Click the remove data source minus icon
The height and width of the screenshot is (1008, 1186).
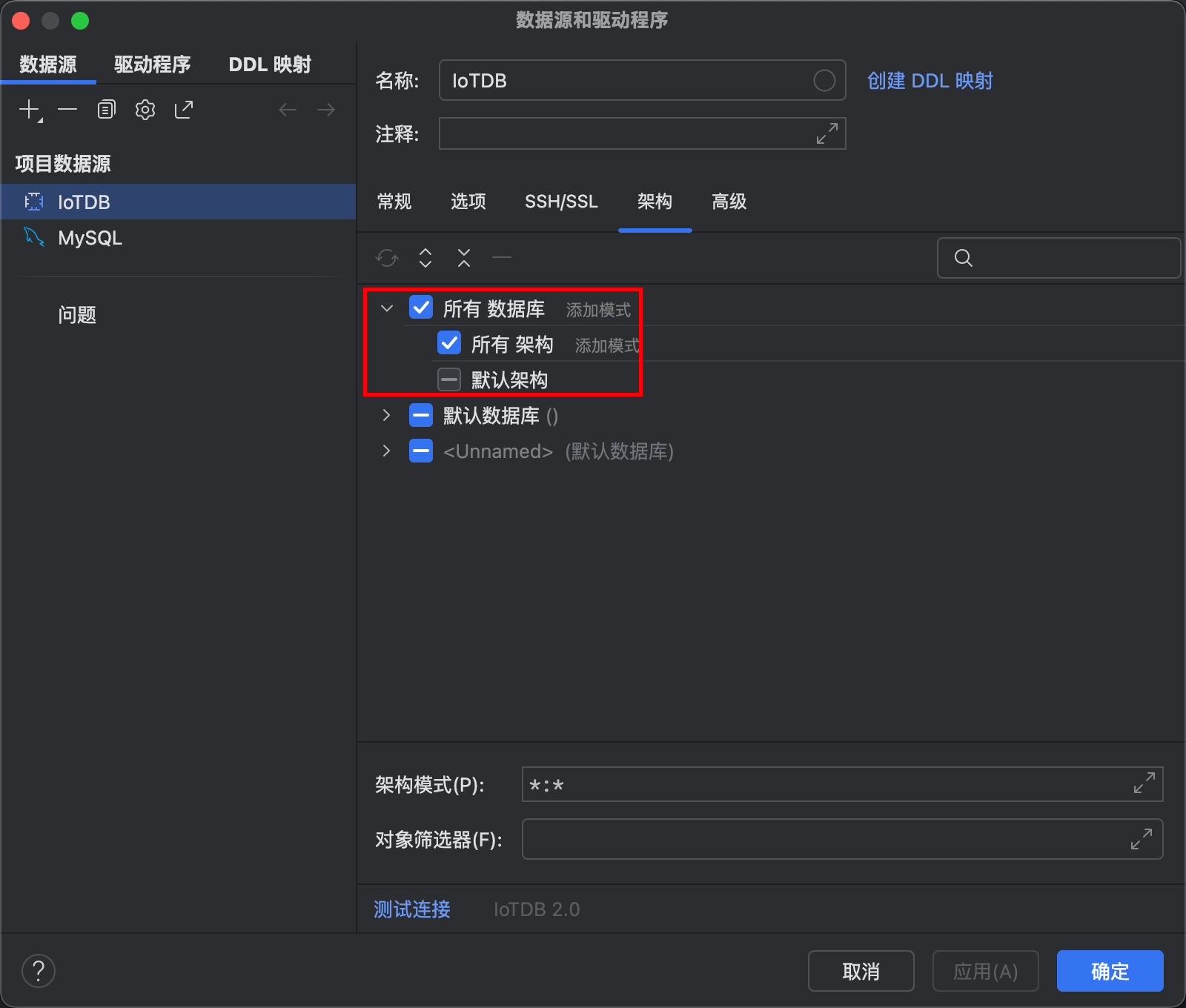pyautogui.click(x=67, y=110)
